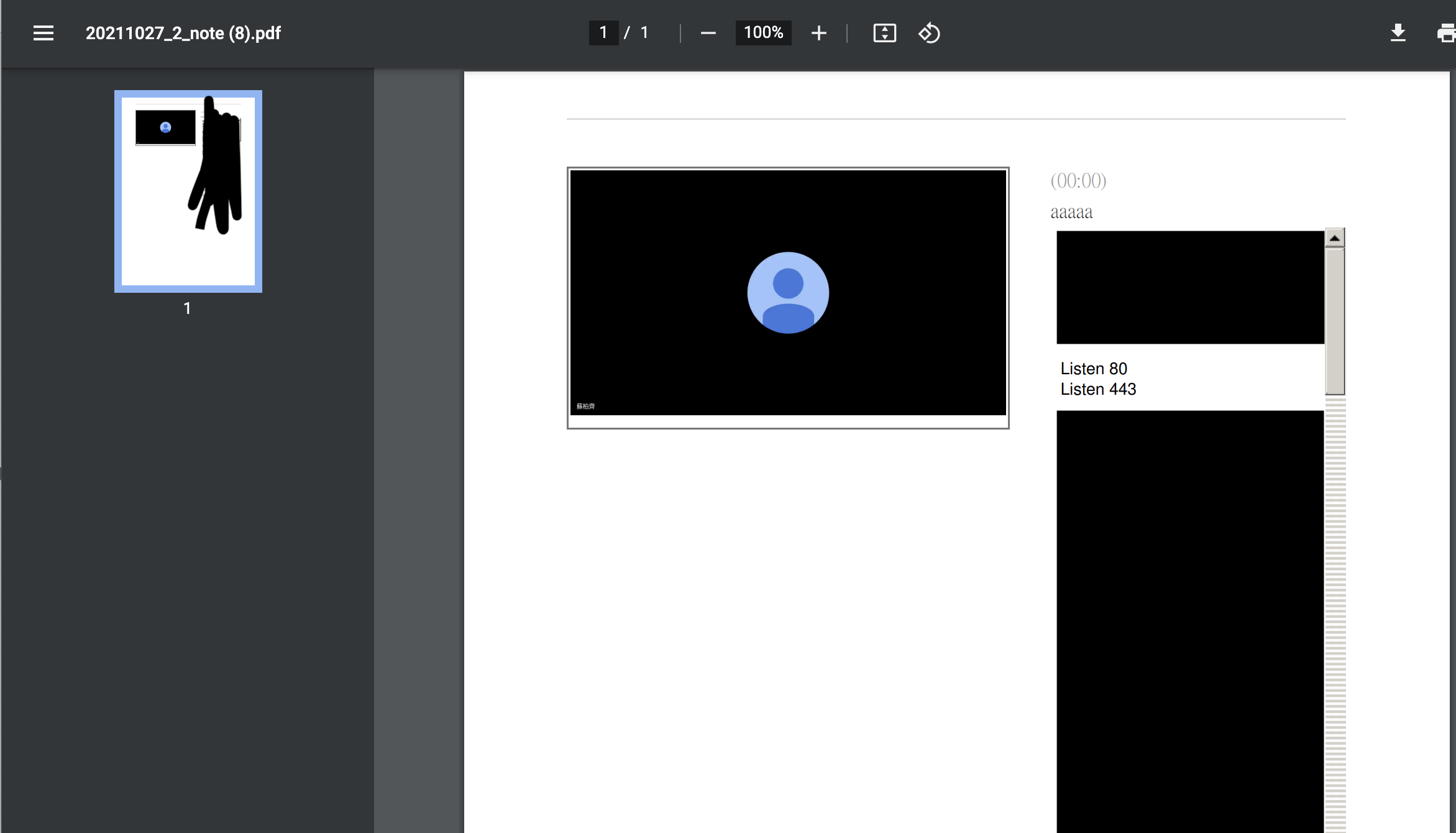Zoom in with the plus button

coord(819,33)
